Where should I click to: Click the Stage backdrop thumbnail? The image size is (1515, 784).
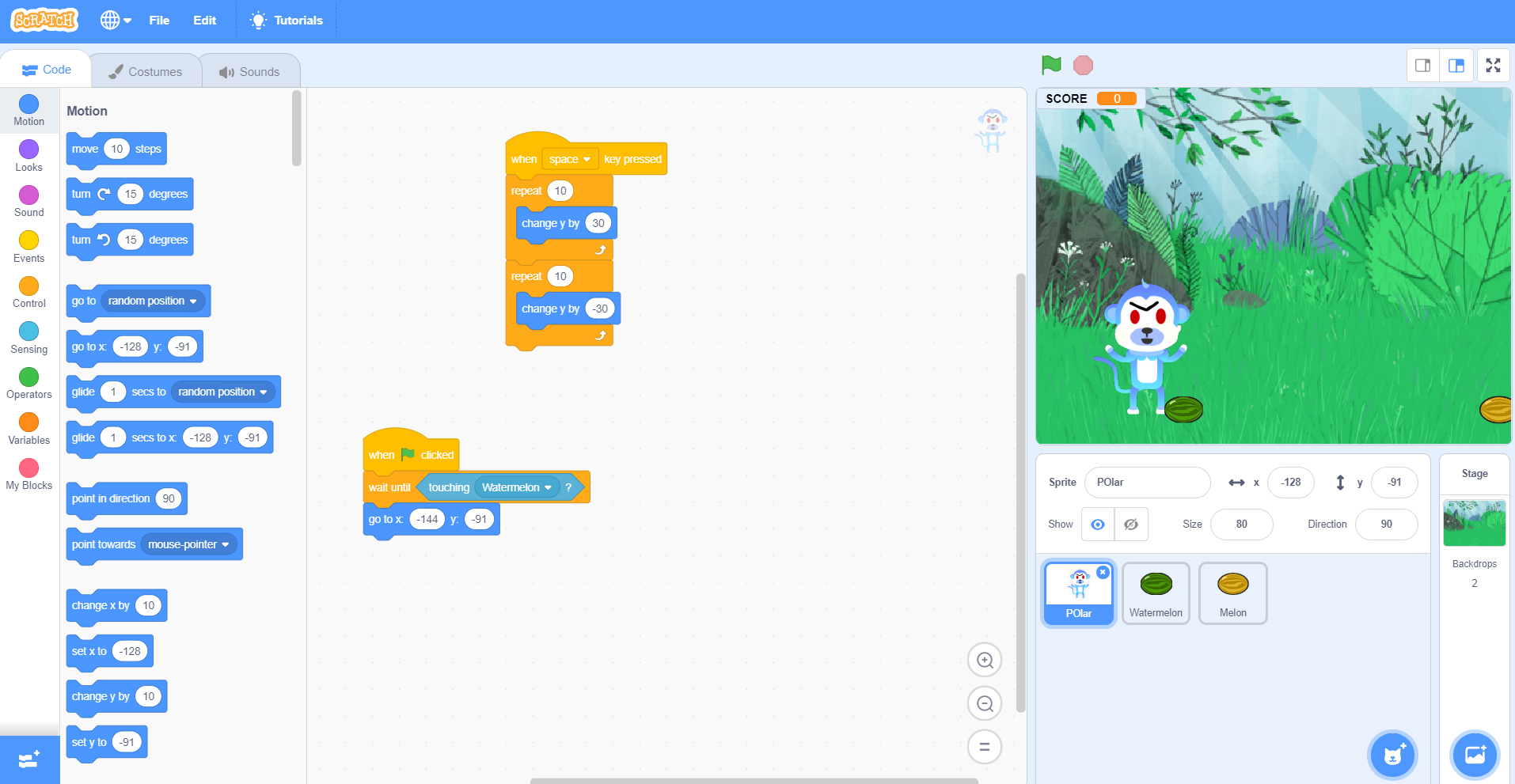click(1474, 522)
